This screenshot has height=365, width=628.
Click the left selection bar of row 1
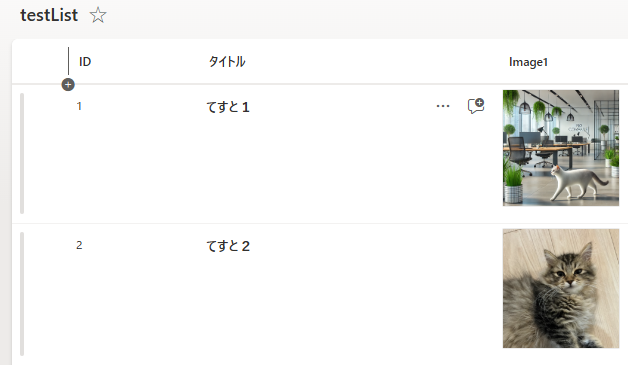22,153
